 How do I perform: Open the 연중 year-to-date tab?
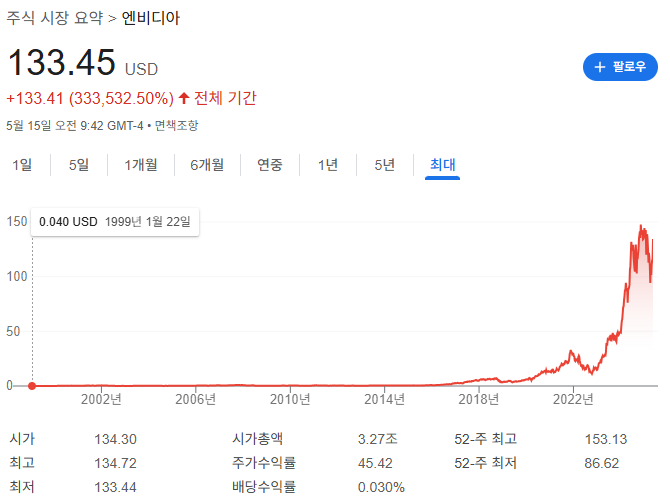click(x=270, y=165)
